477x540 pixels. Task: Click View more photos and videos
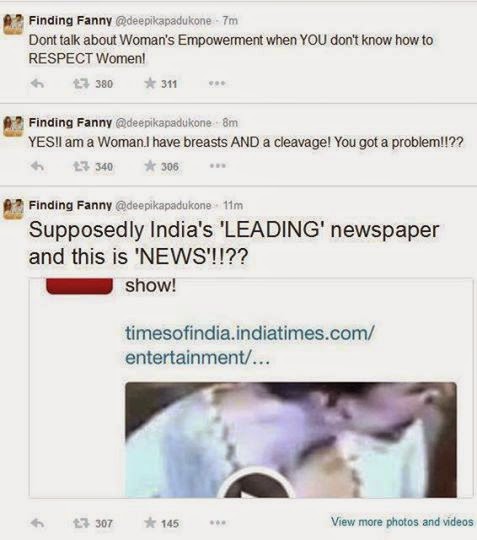pyautogui.click(x=402, y=522)
